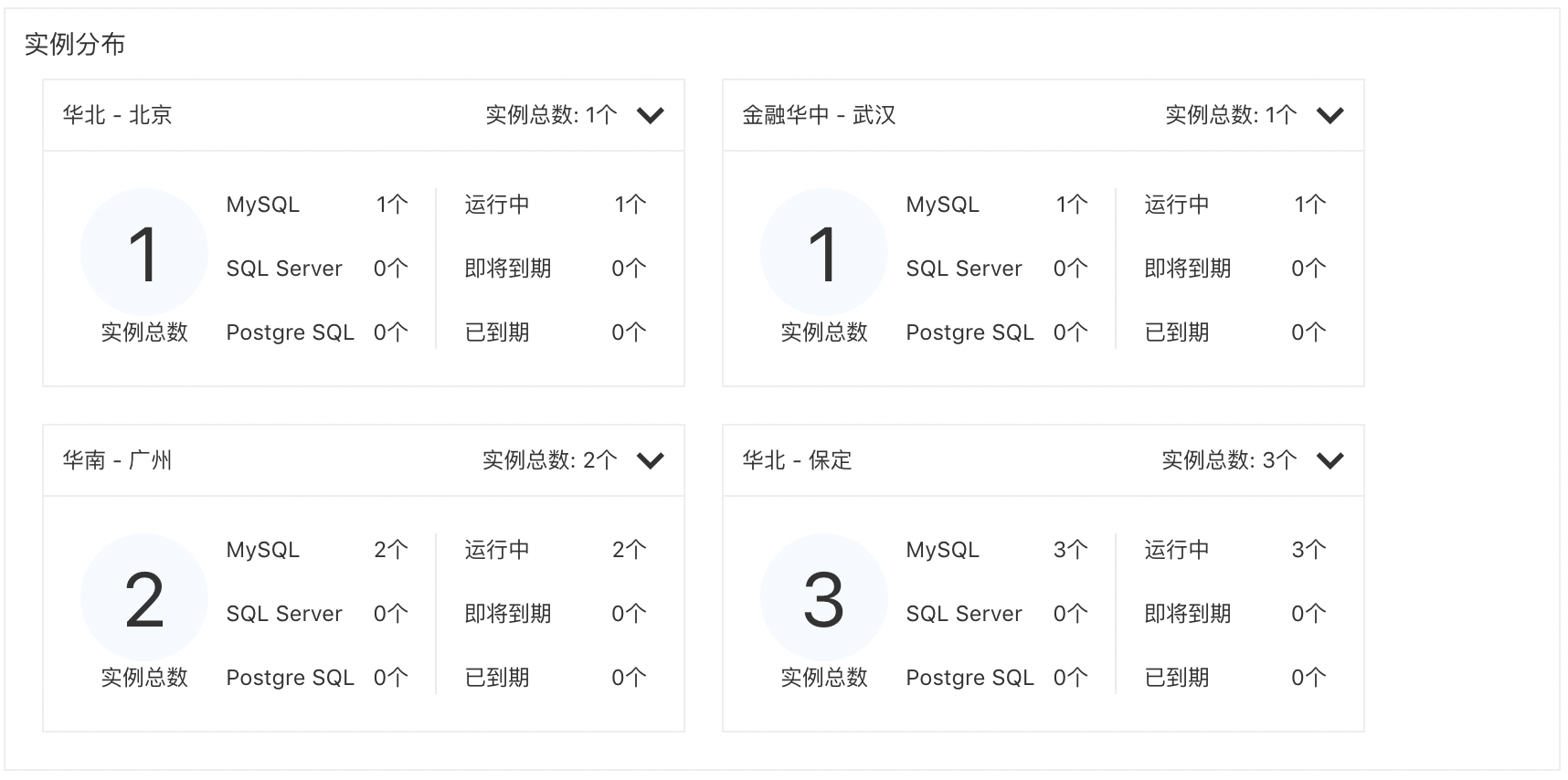Click 实例总数: 3个 in 保定 header
Screen dimensions: 1568x780
[x=1230, y=460]
